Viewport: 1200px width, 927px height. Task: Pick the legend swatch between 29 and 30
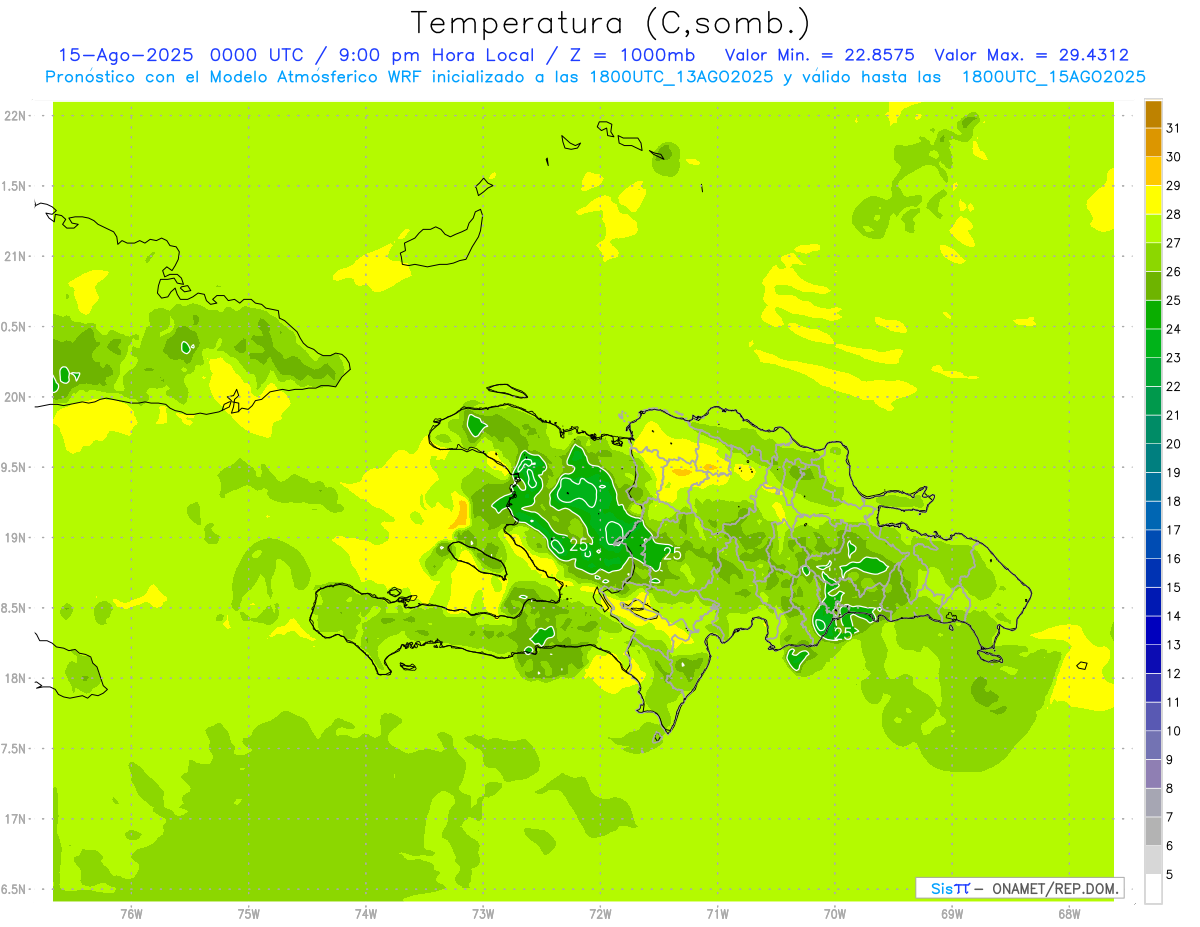[x=1153, y=171]
